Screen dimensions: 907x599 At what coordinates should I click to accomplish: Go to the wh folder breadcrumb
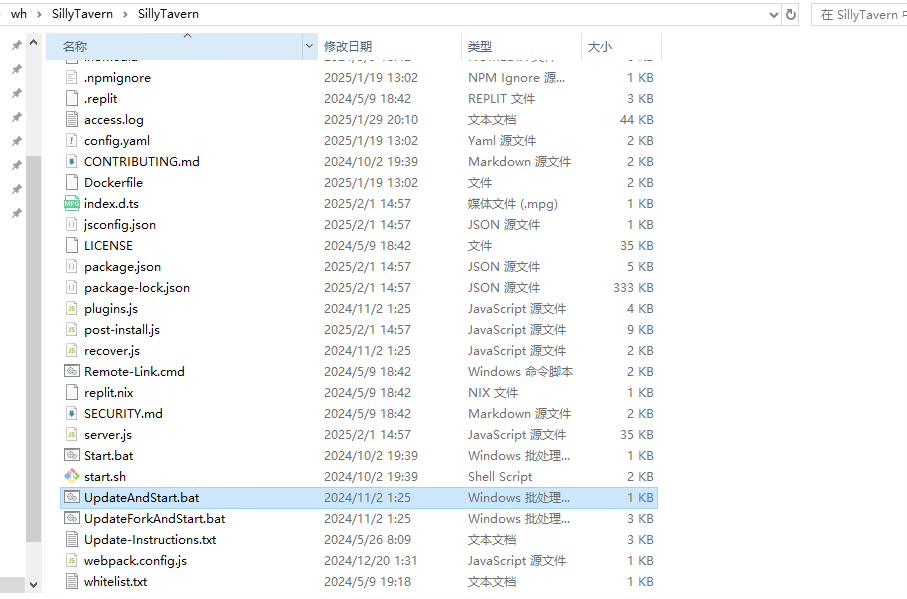19,14
